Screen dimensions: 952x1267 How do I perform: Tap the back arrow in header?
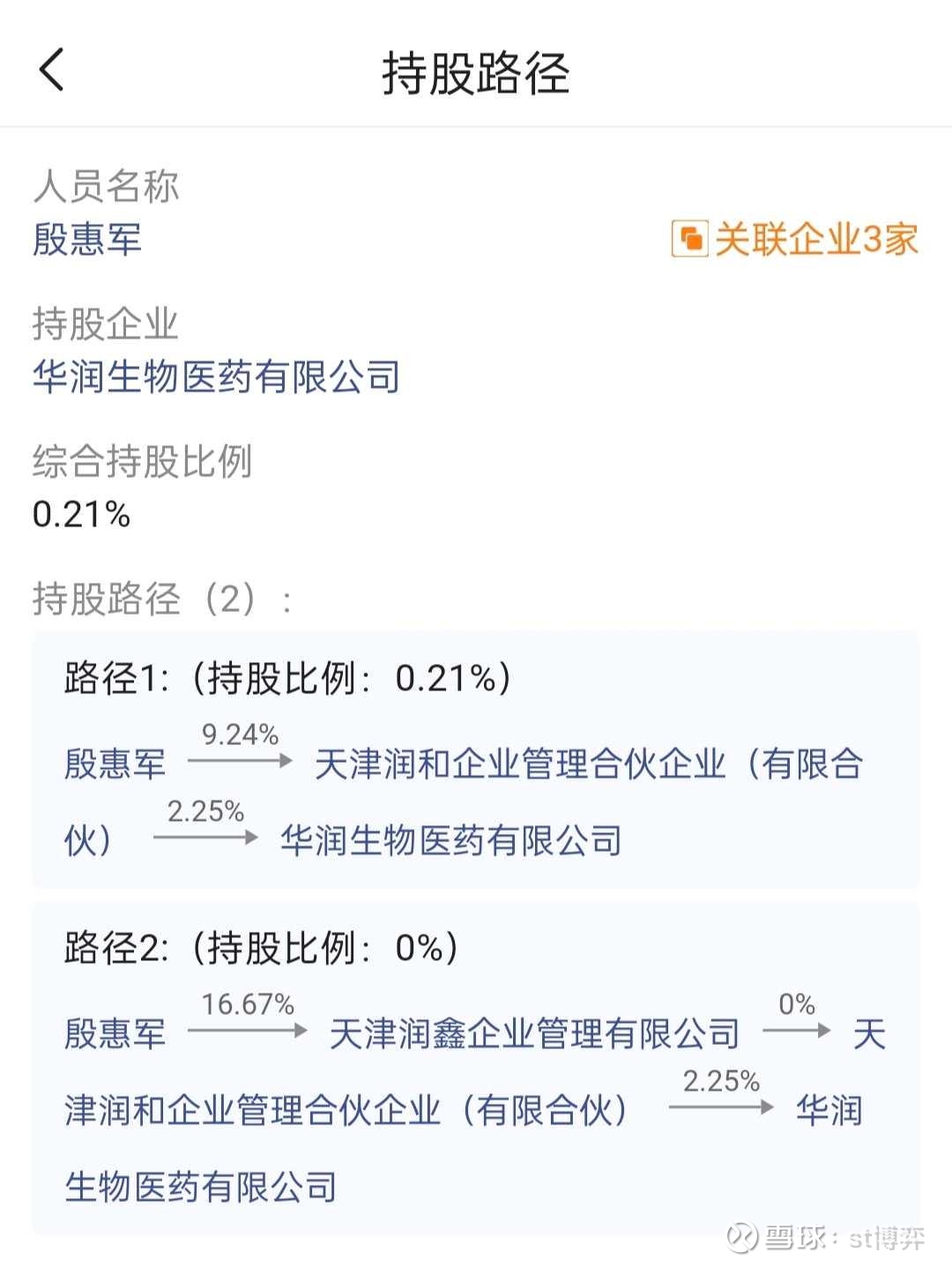[52, 70]
